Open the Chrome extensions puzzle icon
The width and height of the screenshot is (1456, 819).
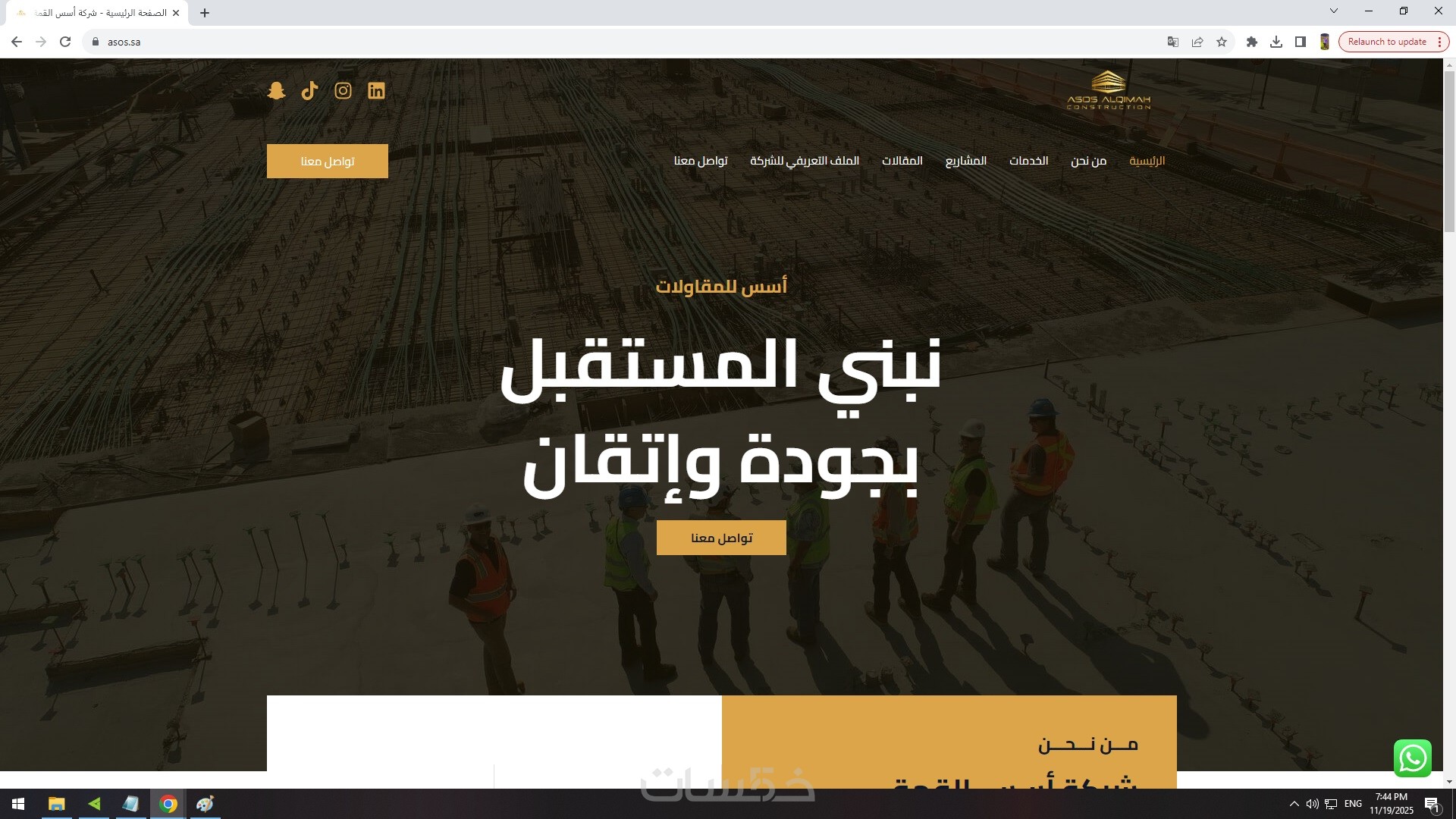tap(1252, 42)
